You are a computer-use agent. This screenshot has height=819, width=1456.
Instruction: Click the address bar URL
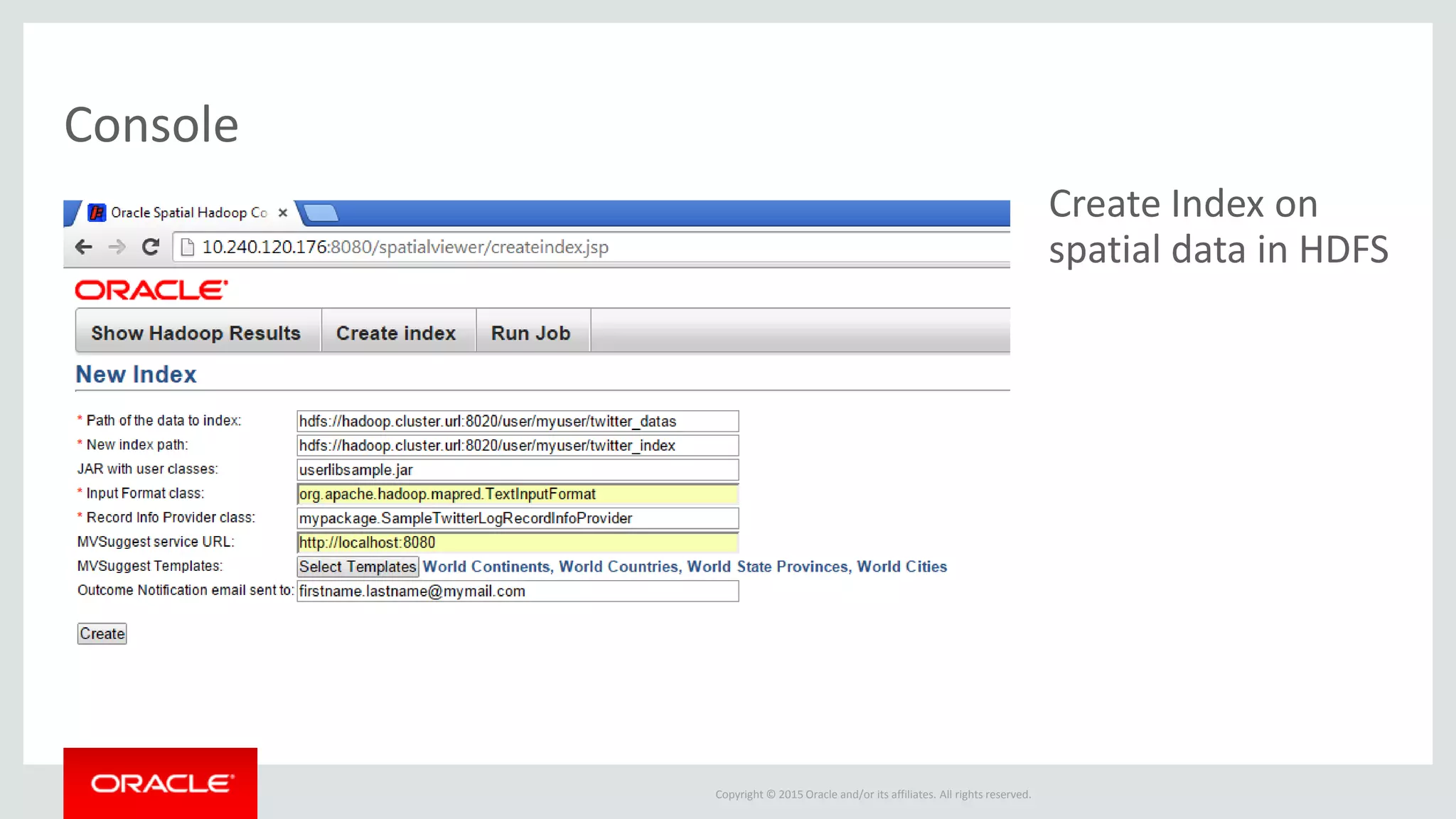(405, 247)
